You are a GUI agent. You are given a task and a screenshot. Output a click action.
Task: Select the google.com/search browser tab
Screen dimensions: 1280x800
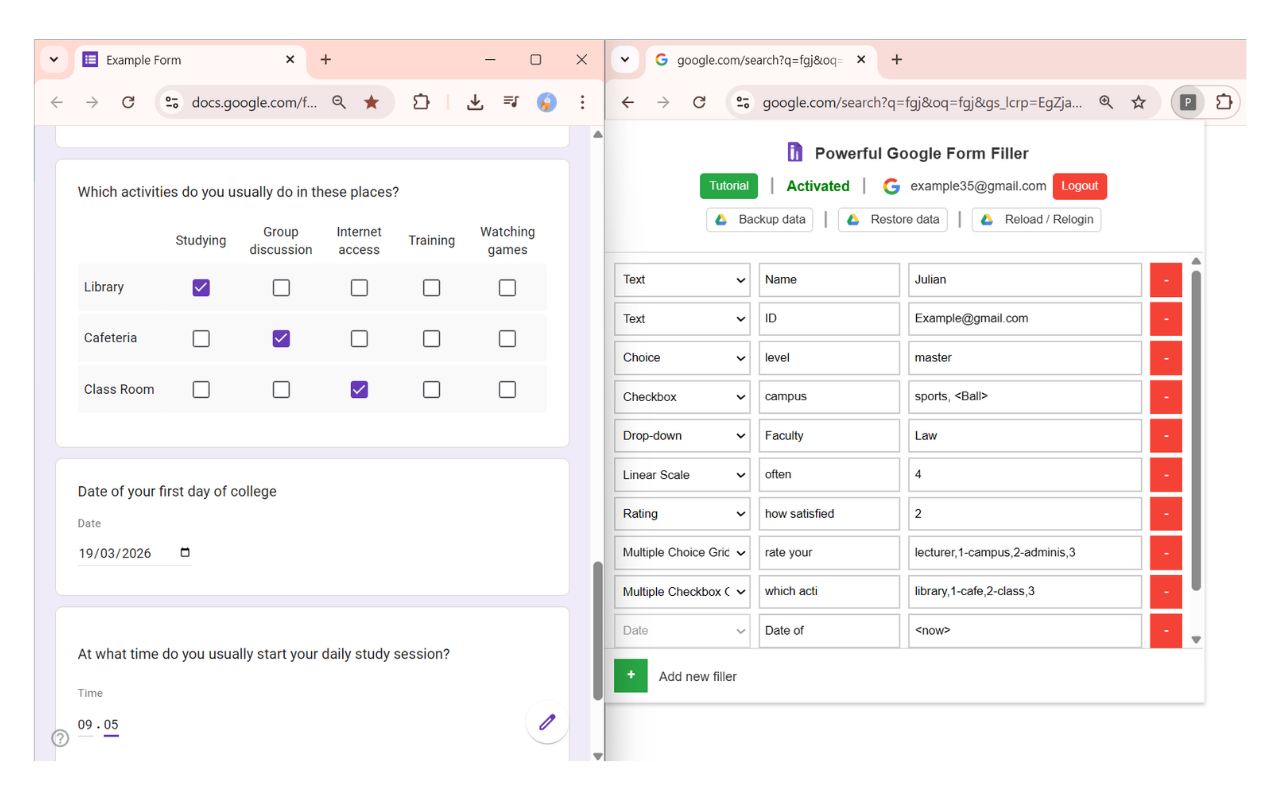(760, 60)
